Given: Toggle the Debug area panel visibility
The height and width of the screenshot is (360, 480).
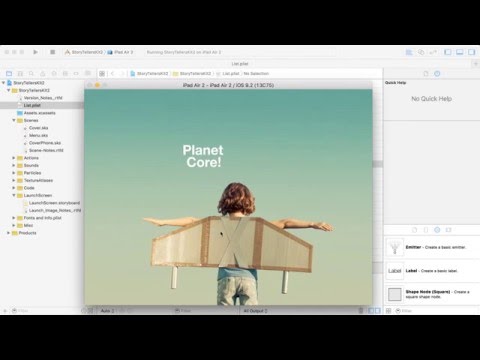Looking at the screenshot, I should (460, 52).
